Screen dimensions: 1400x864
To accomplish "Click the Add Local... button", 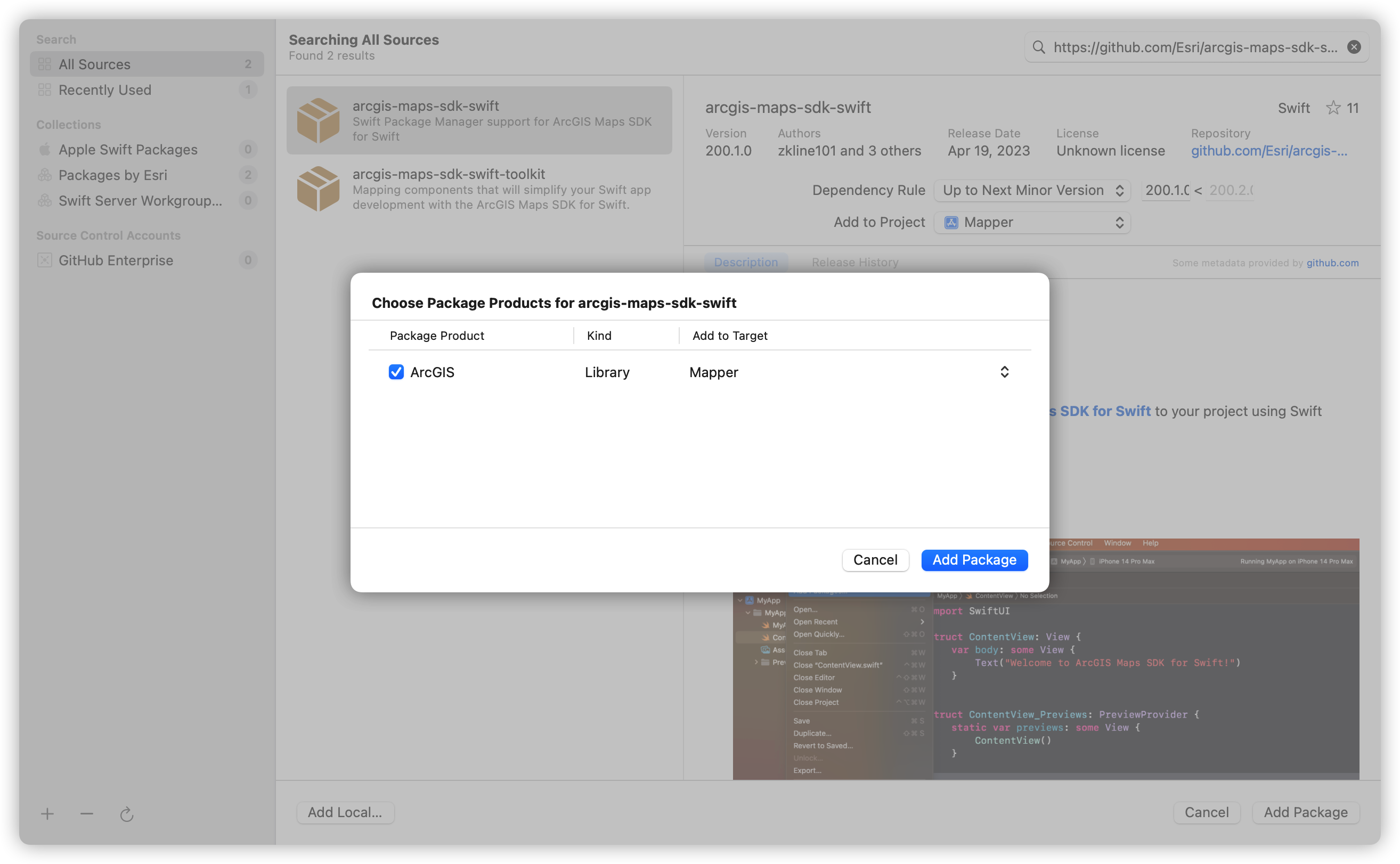I will 345,812.
